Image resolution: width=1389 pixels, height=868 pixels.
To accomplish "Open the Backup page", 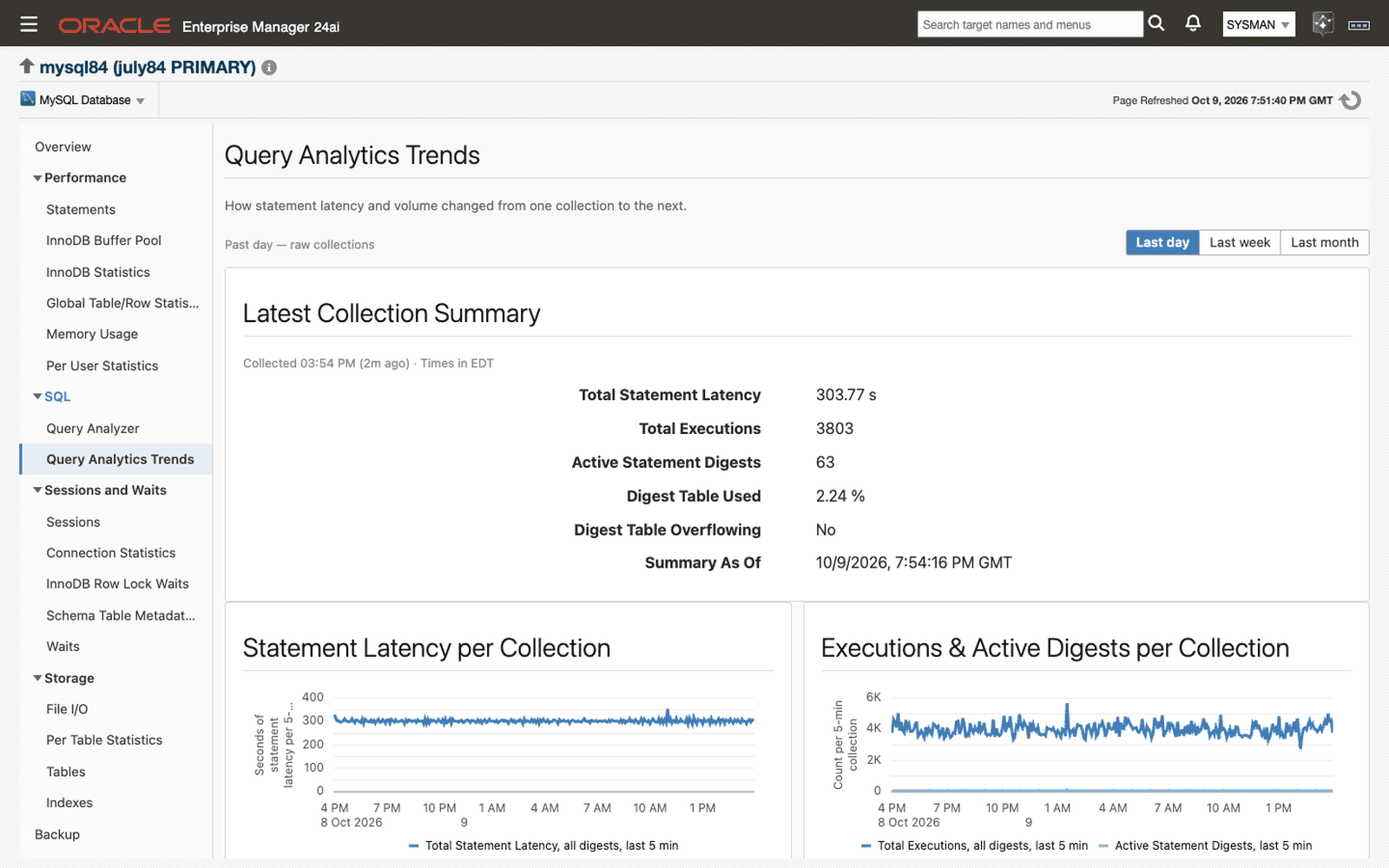I will pyautogui.click(x=57, y=834).
